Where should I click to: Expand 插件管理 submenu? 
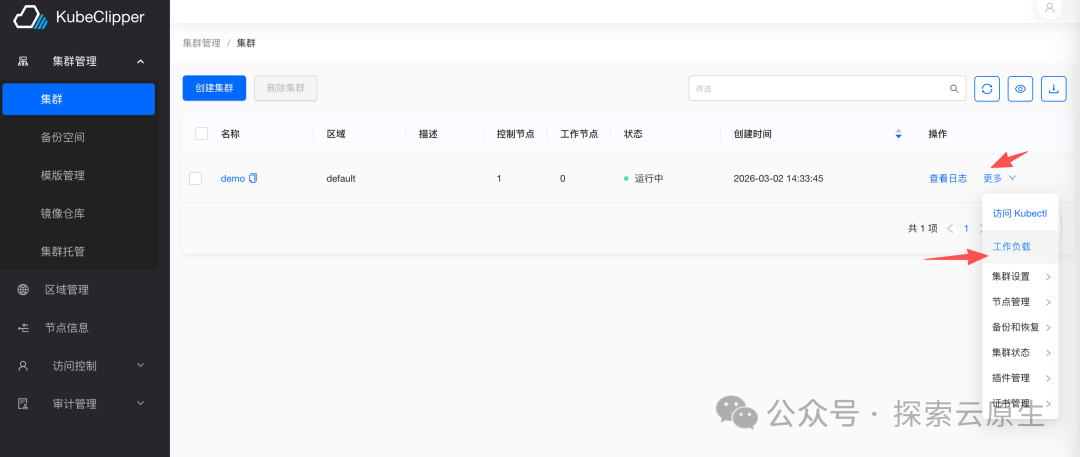[1020, 378]
